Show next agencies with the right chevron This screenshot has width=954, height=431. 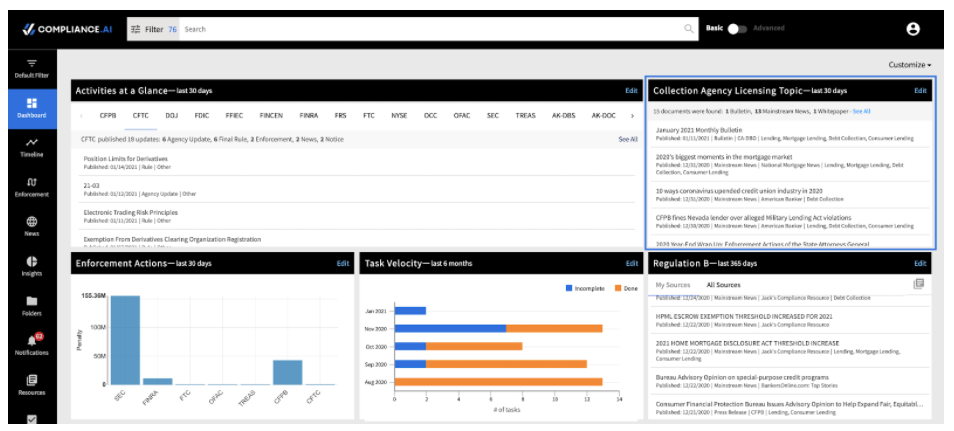click(632, 115)
